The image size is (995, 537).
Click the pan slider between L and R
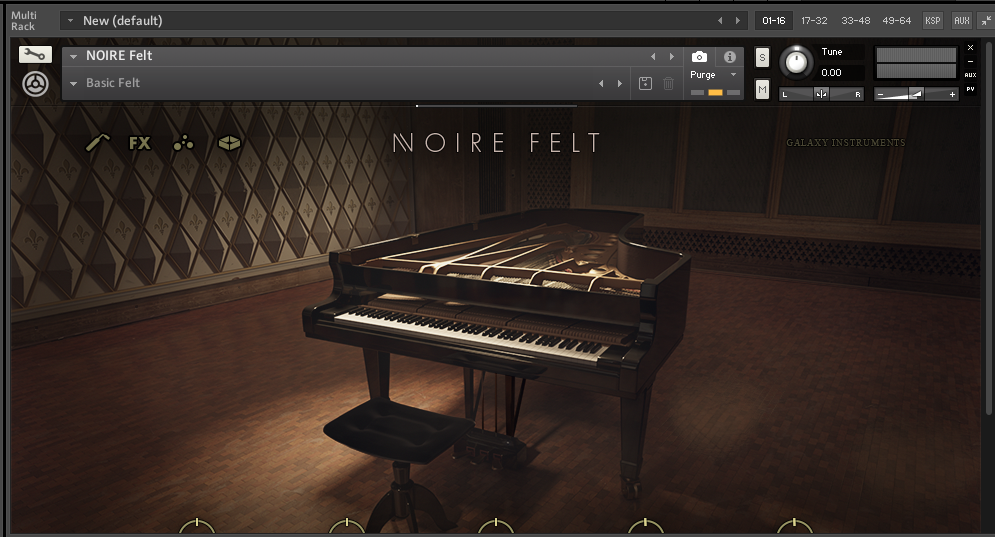[821, 94]
